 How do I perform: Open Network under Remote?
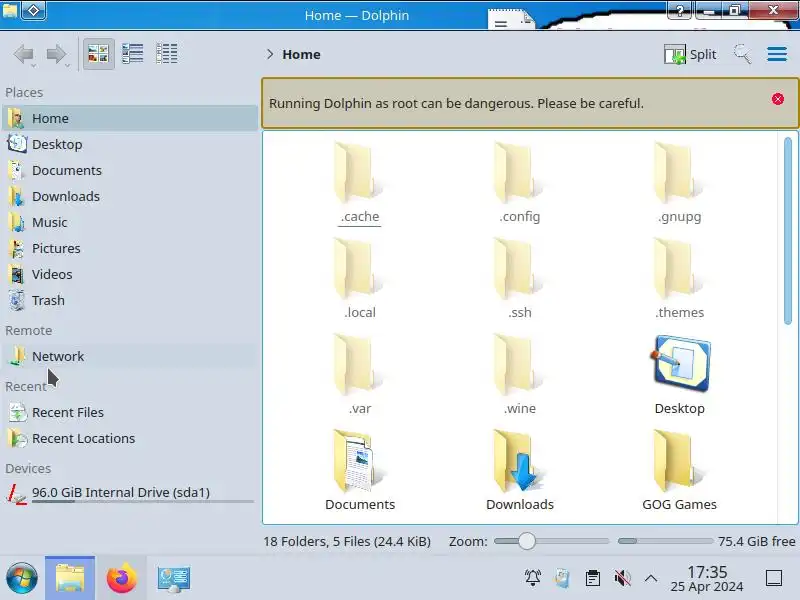pos(130,356)
